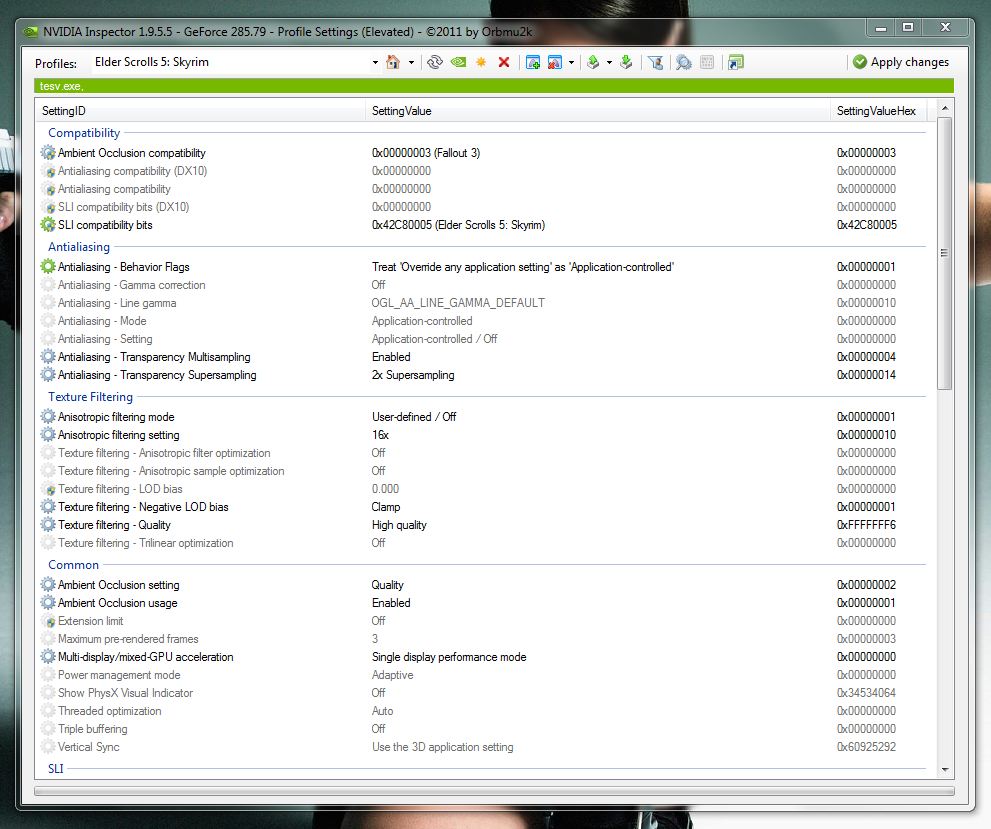Click the import profiles icon
This screenshot has width=991, height=829.
626,62
